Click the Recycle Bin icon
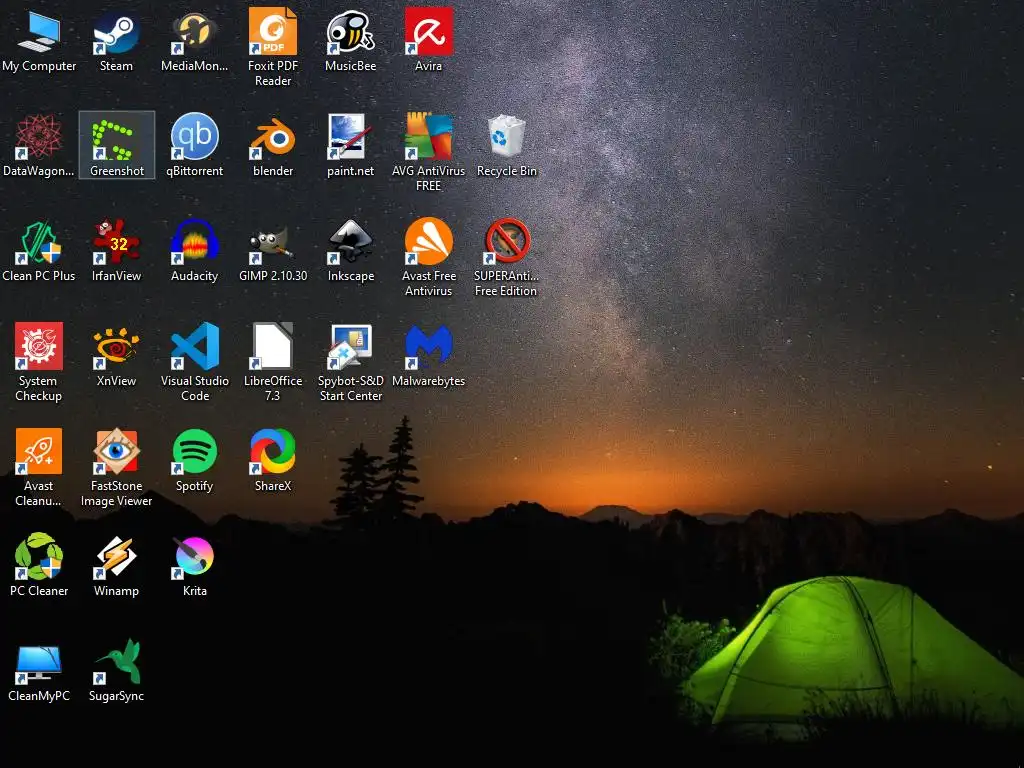 pos(507,136)
